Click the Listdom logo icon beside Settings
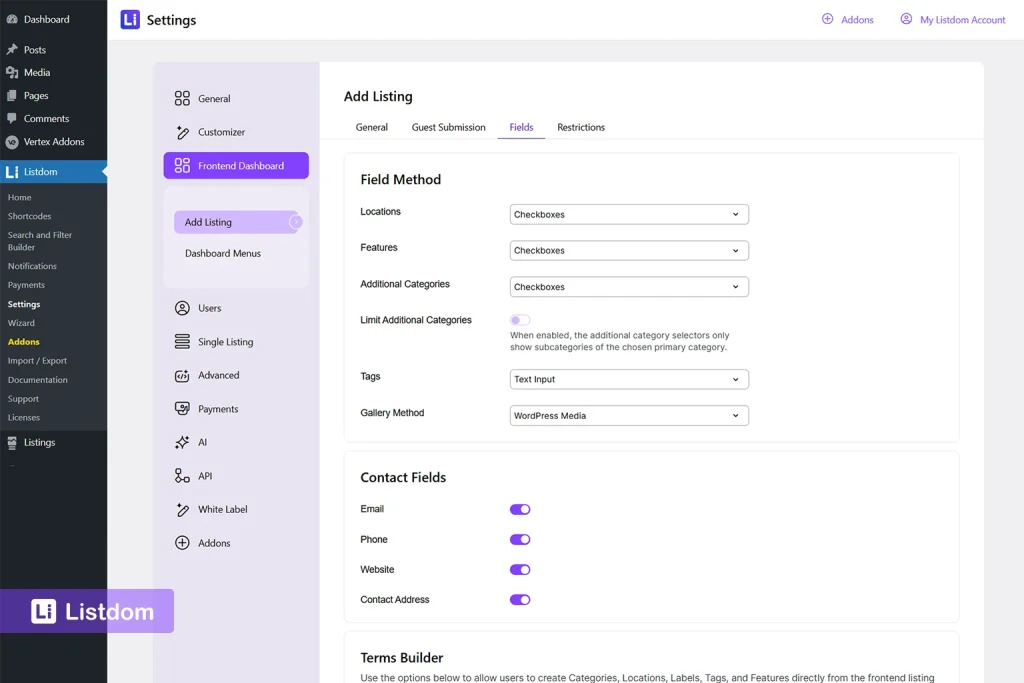 click(130, 20)
